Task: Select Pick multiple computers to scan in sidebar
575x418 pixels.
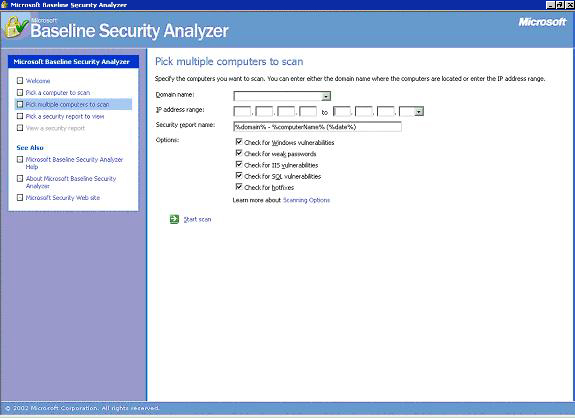Action: click(67, 104)
